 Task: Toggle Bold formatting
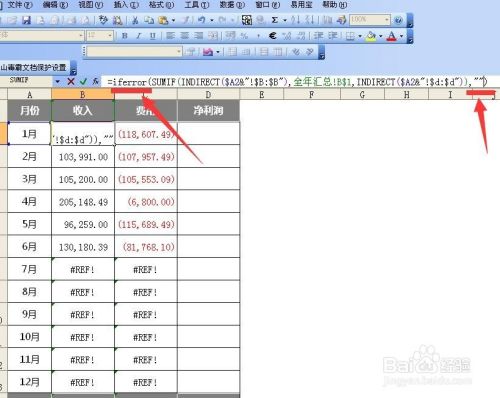[x=125, y=35]
